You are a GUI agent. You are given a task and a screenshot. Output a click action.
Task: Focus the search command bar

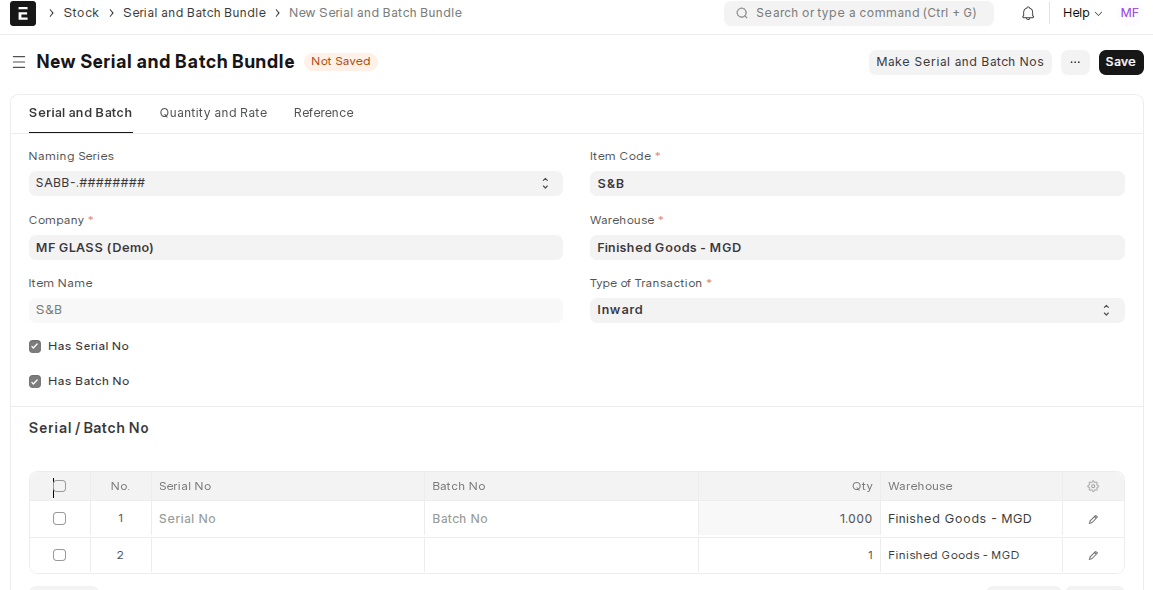coord(858,13)
